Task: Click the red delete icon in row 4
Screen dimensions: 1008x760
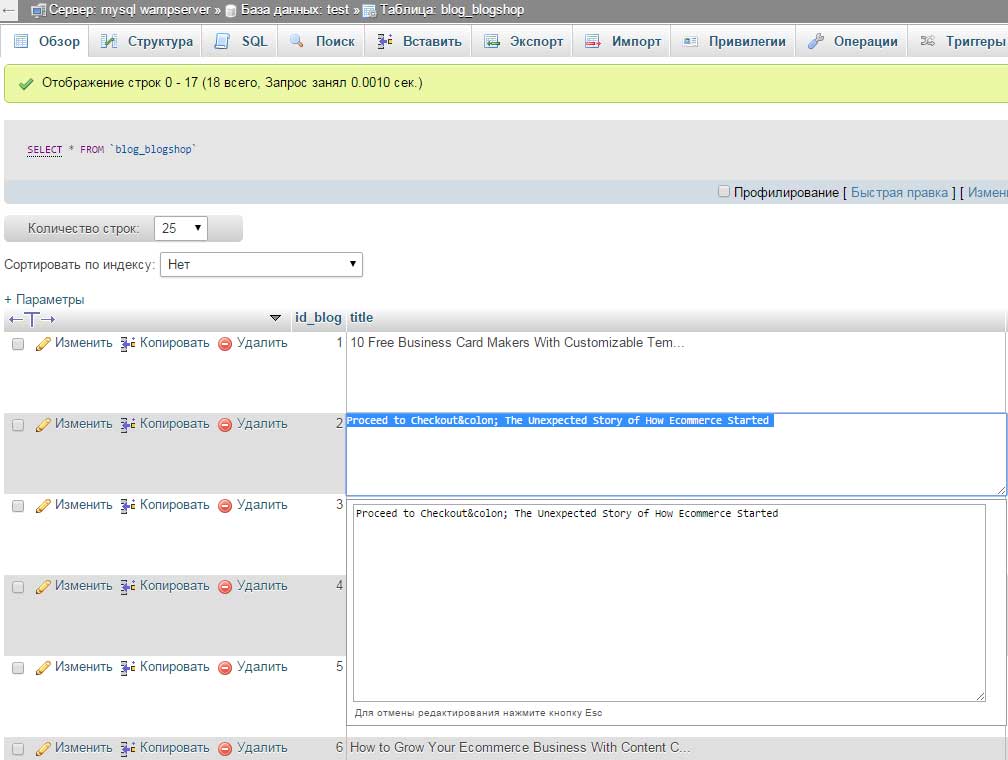Action: (x=225, y=587)
